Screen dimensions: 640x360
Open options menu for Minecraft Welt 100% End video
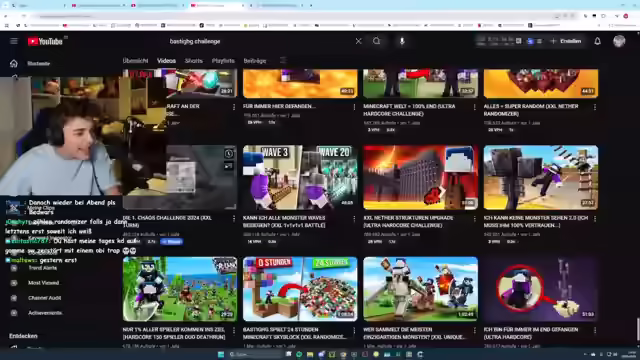(474, 107)
